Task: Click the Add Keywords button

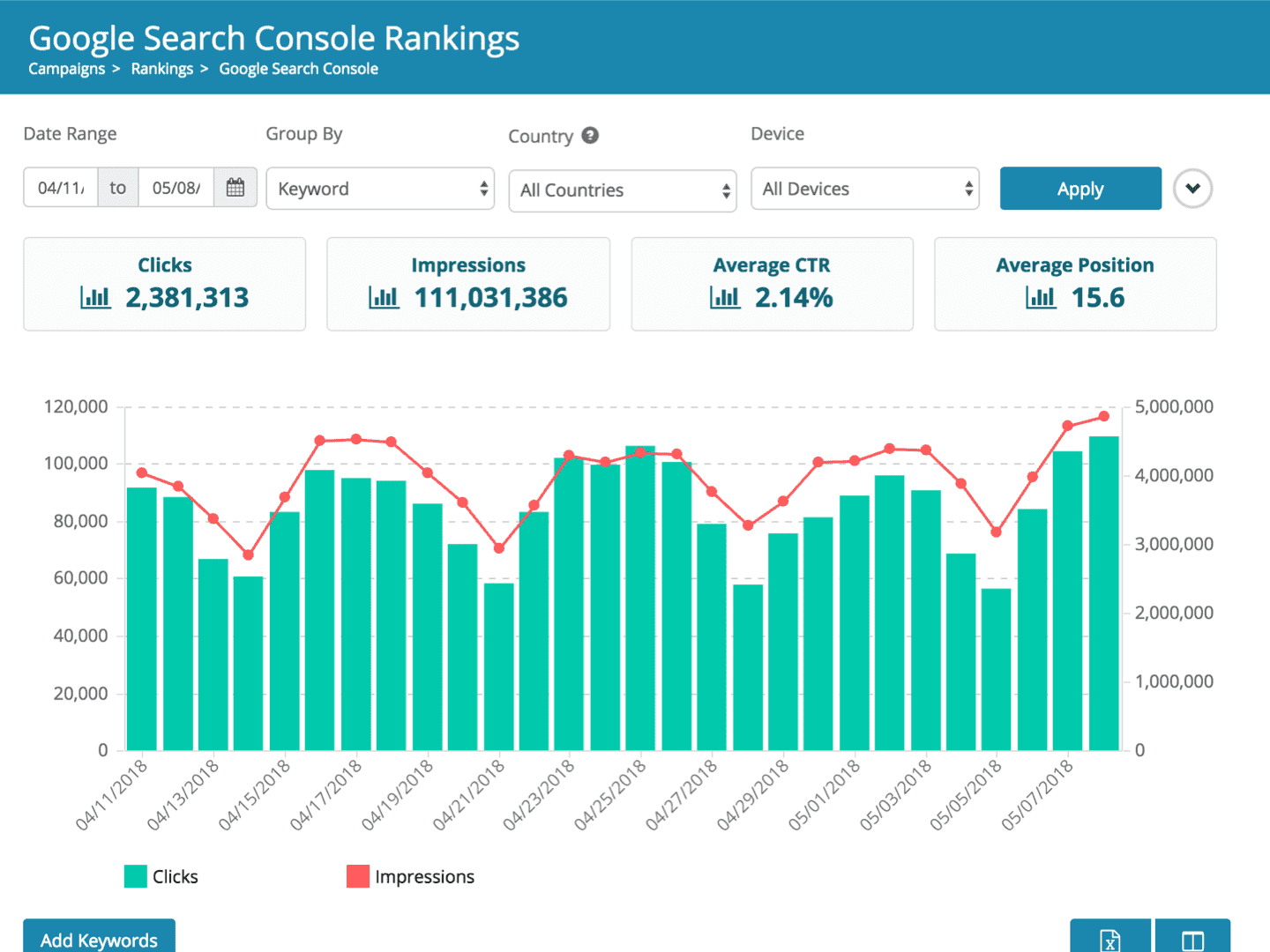Action: pos(99,940)
